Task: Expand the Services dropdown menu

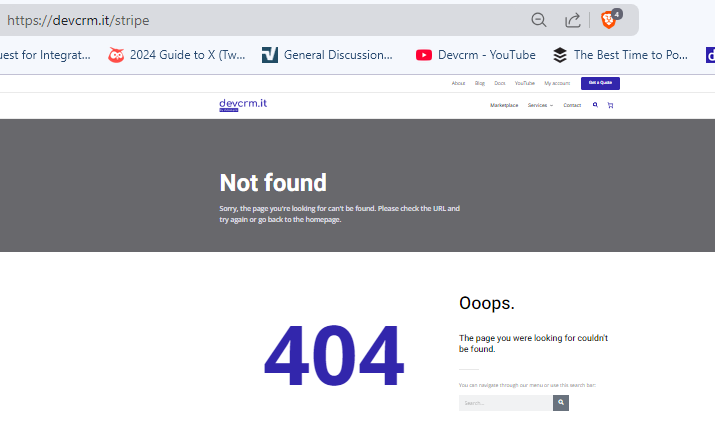Action: (540, 105)
